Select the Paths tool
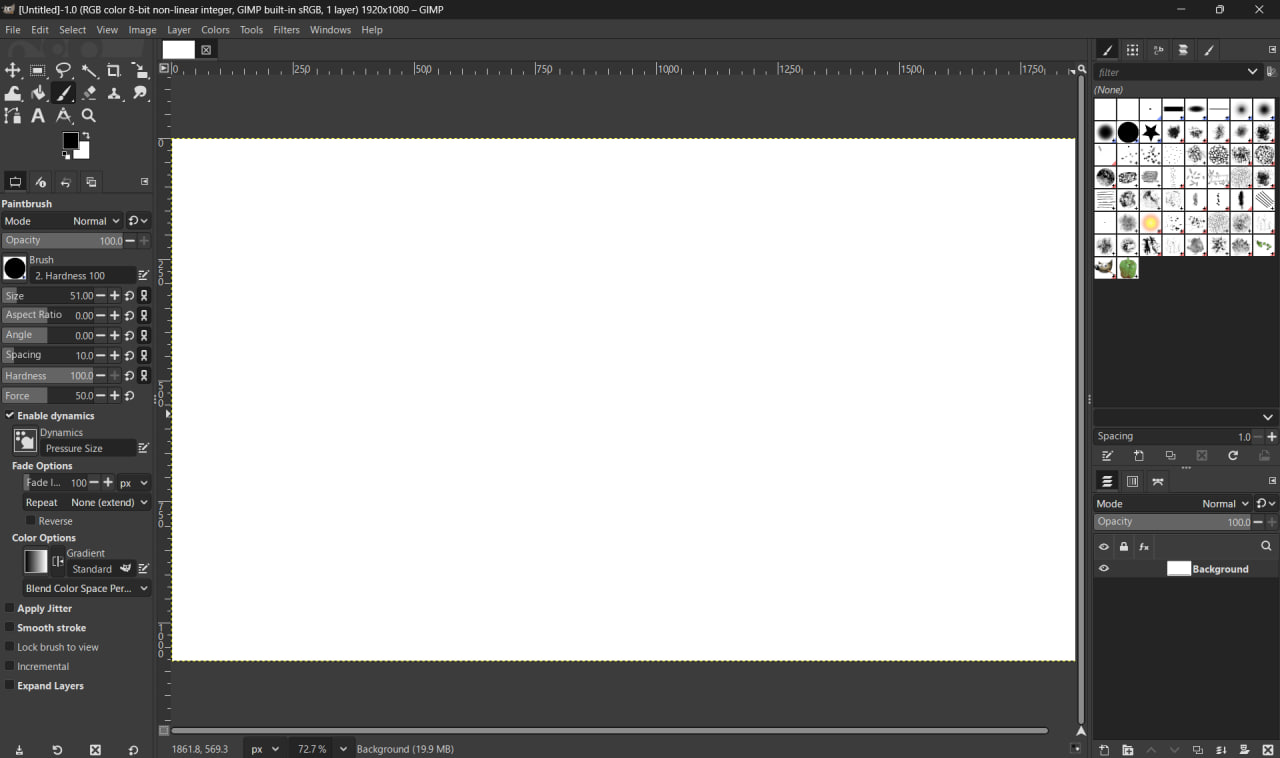 (13, 116)
